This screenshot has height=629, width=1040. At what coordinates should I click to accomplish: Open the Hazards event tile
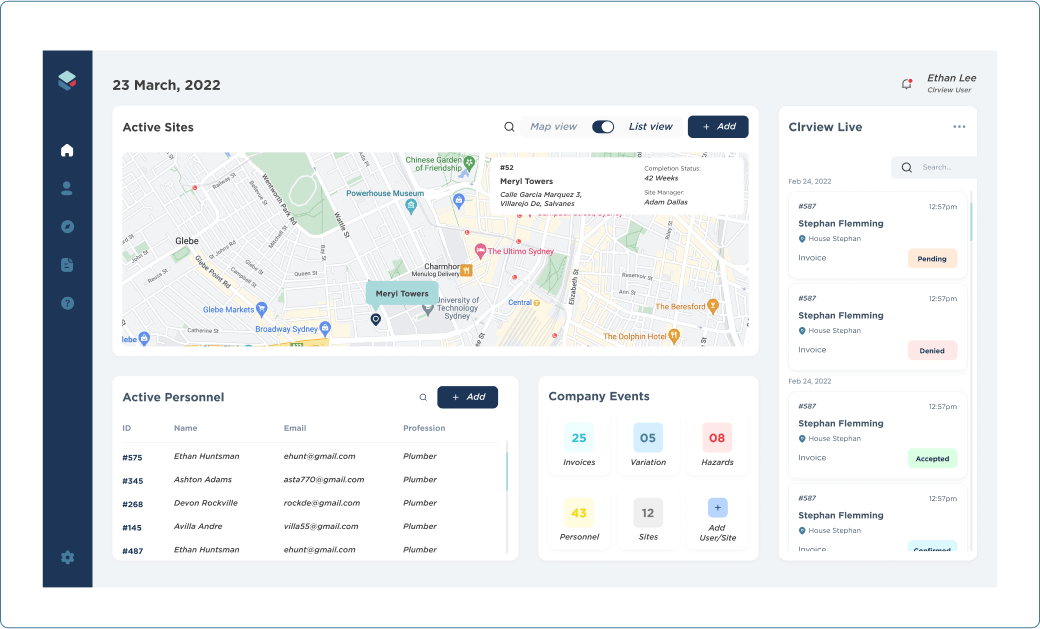click(x=717, y=446)
